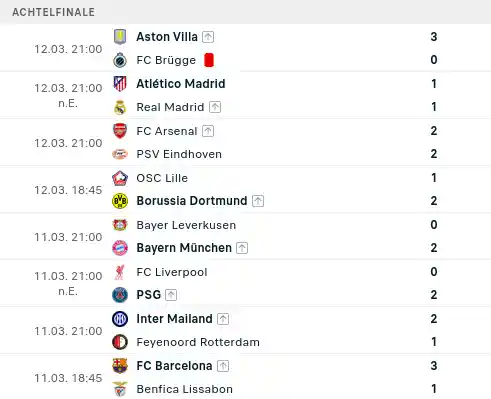Open FC Liverpool match details via 11.03. time
This screenshot has width=491, height=399.
pos(68,276)
